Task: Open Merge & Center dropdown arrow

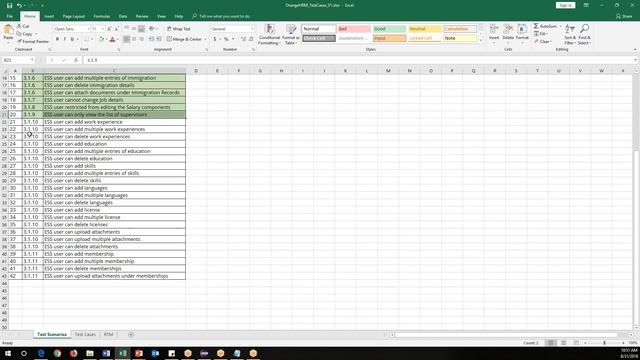Action: 205,39
